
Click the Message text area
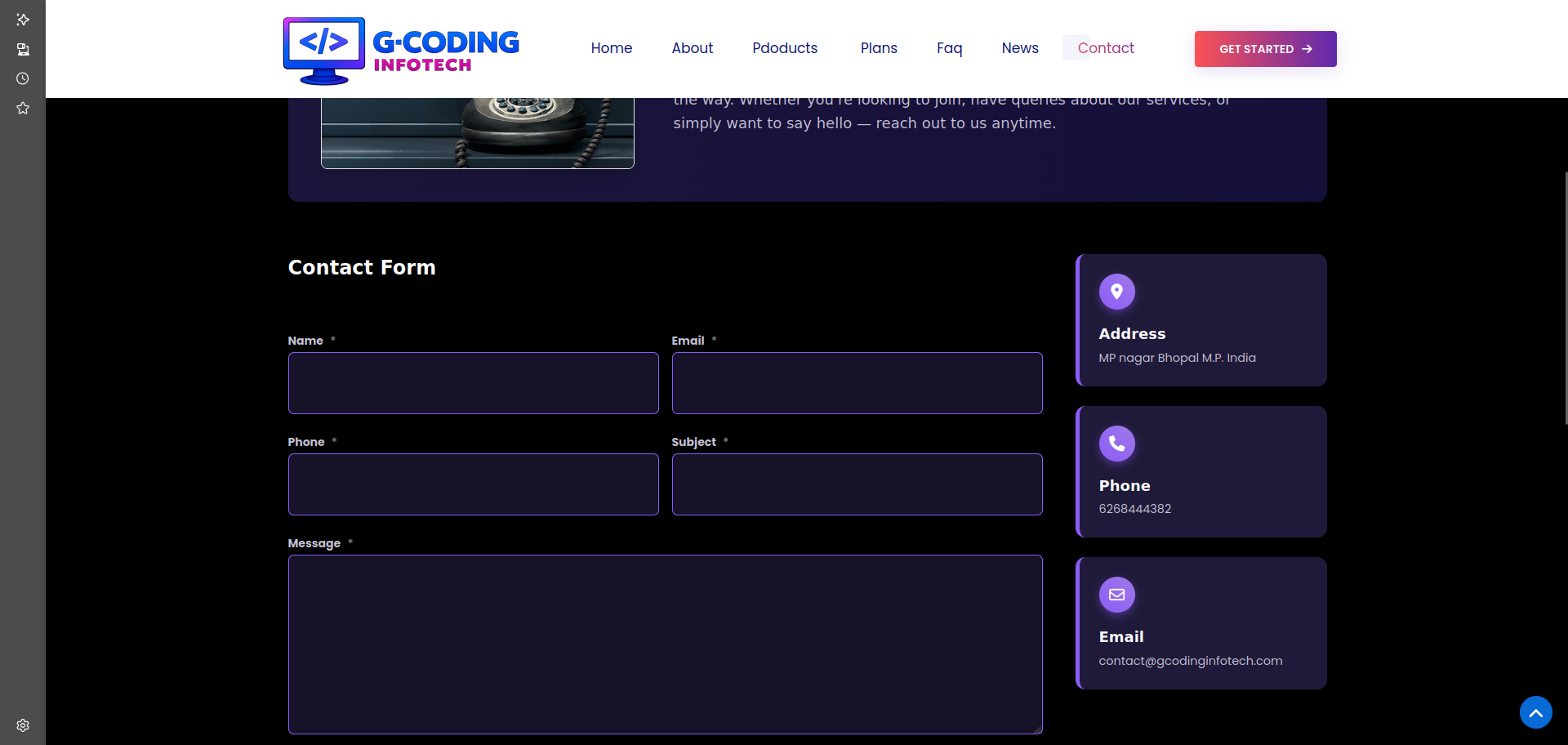[x=665, y=645]
